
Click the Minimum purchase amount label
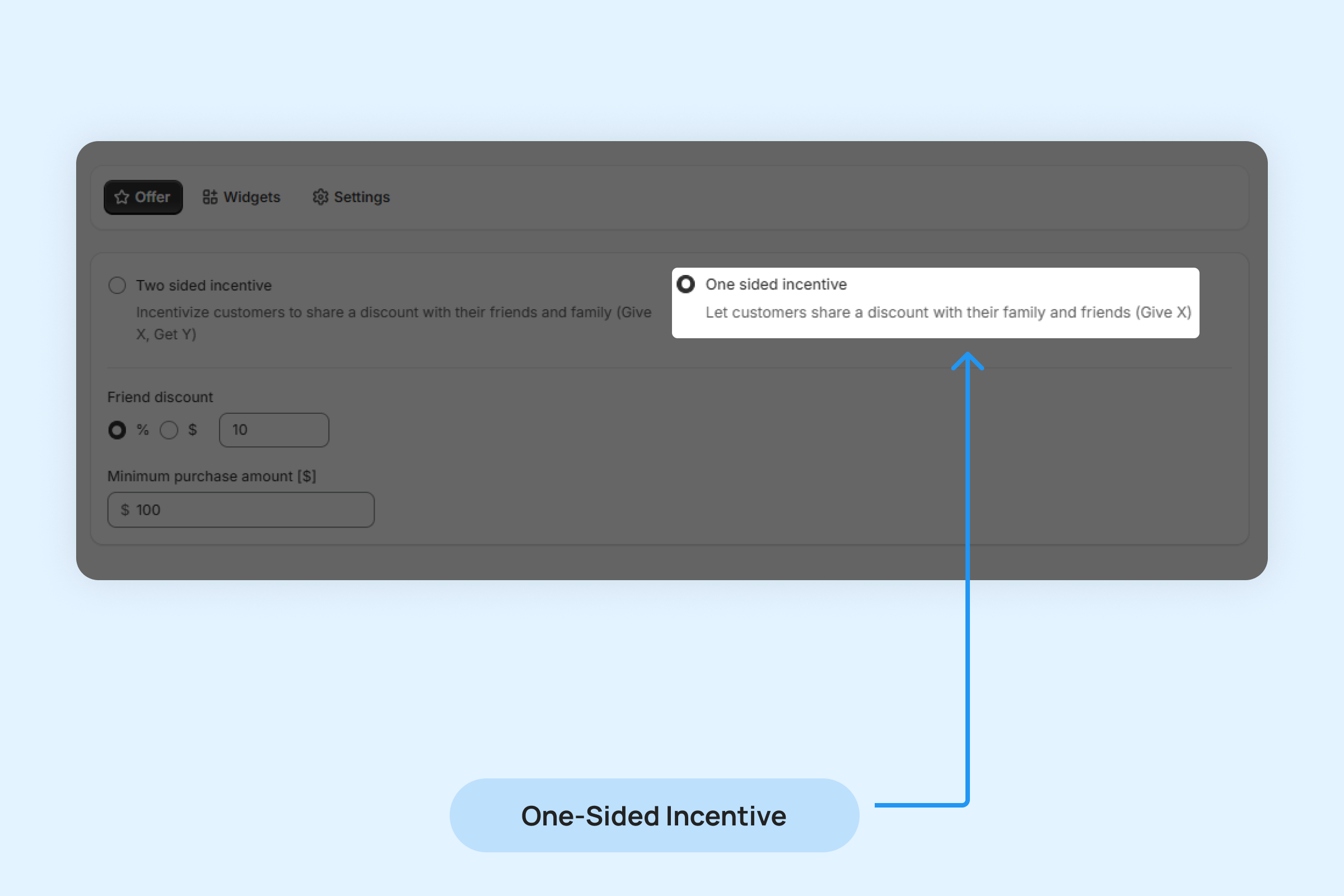tap(212, 476)
